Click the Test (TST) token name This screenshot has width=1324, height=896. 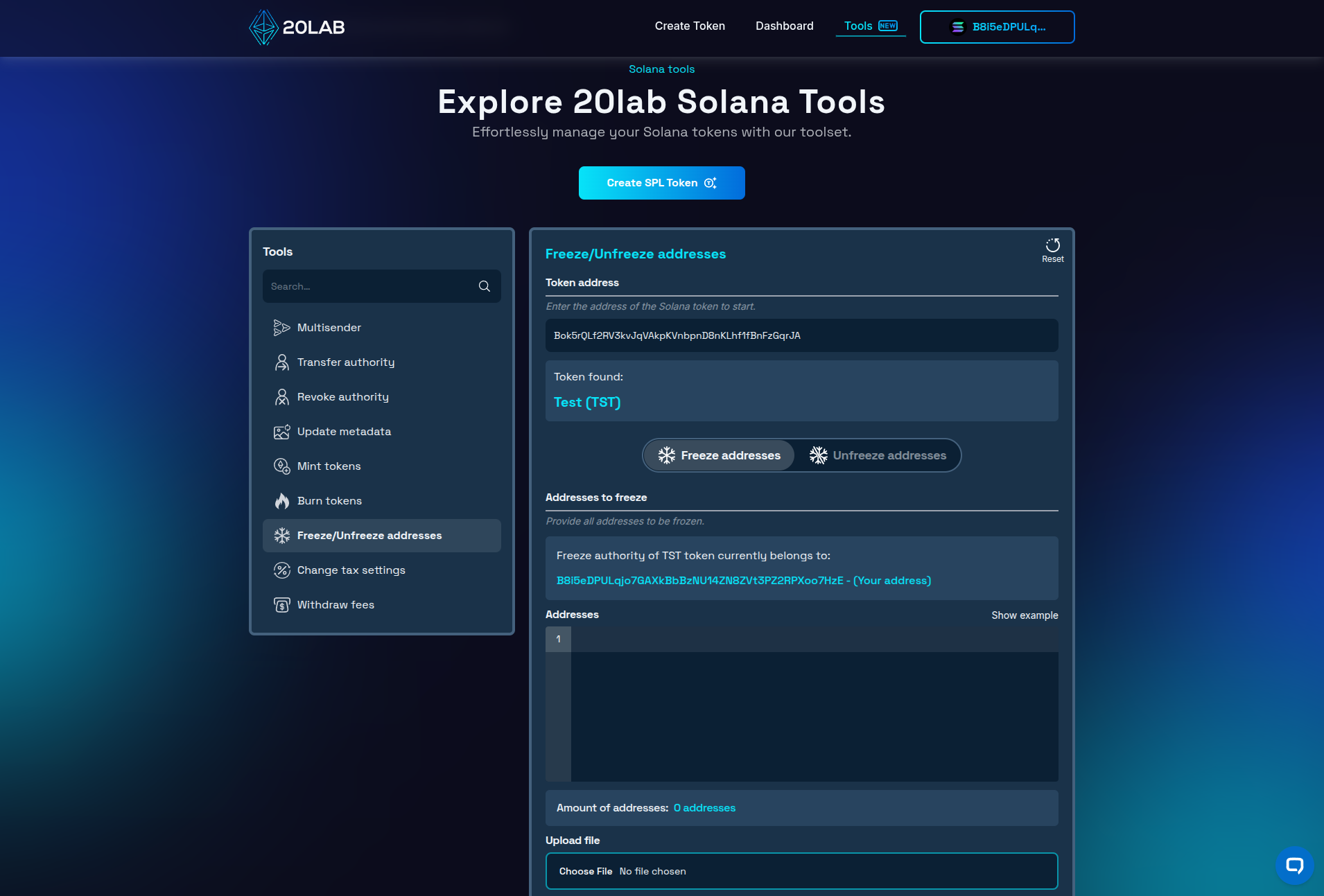[587, 403]
